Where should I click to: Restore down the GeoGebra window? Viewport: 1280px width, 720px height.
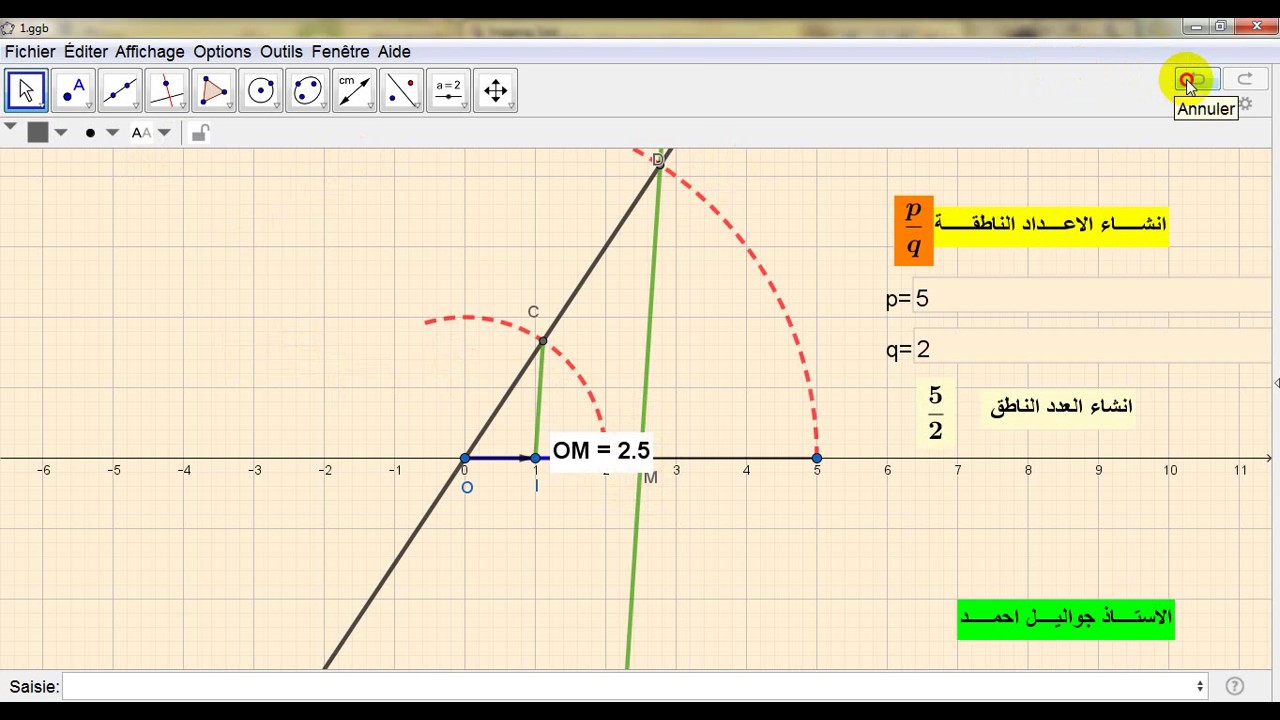1220,27
